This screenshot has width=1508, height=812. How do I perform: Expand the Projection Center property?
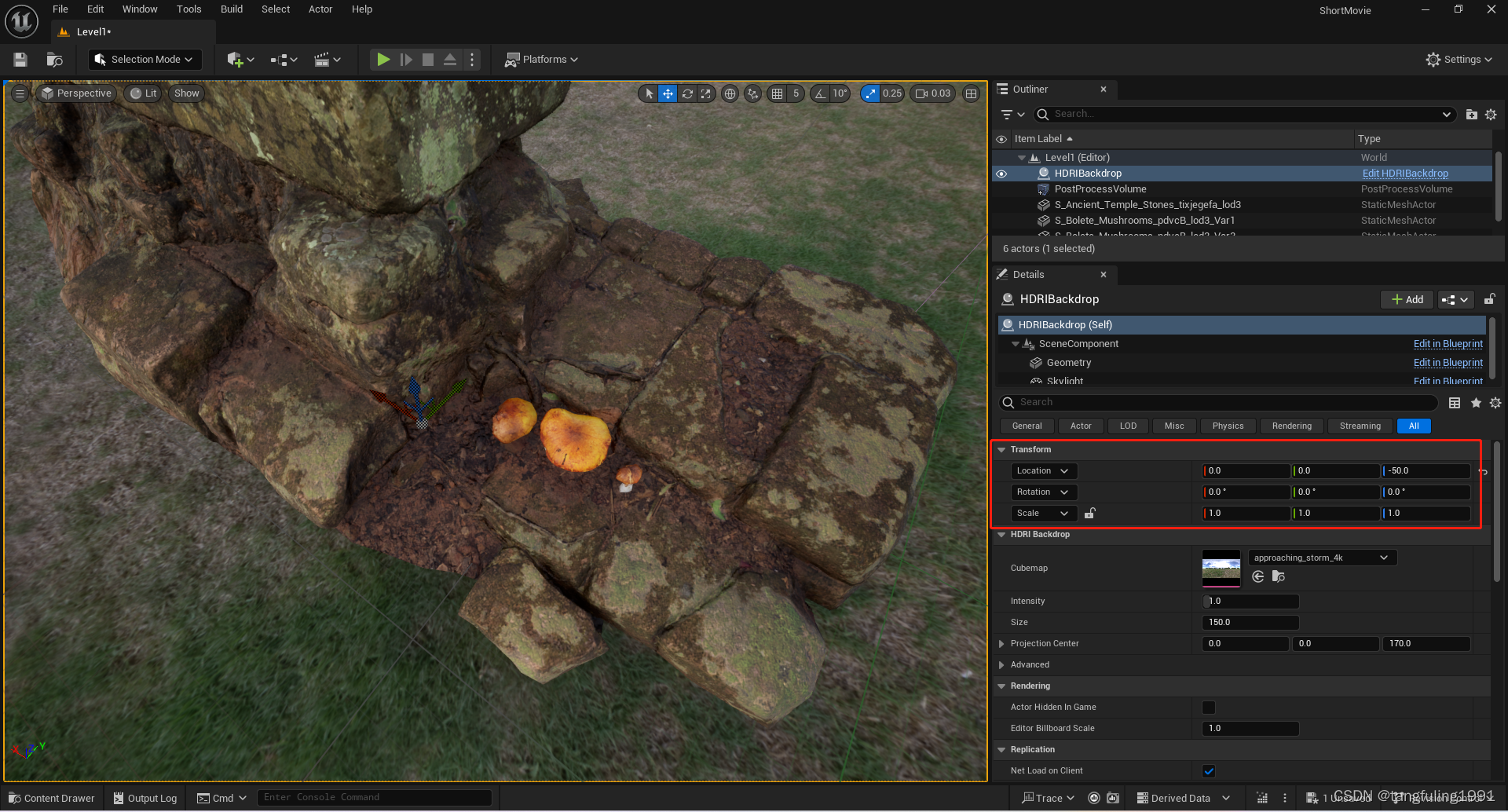coord(1001,644)
